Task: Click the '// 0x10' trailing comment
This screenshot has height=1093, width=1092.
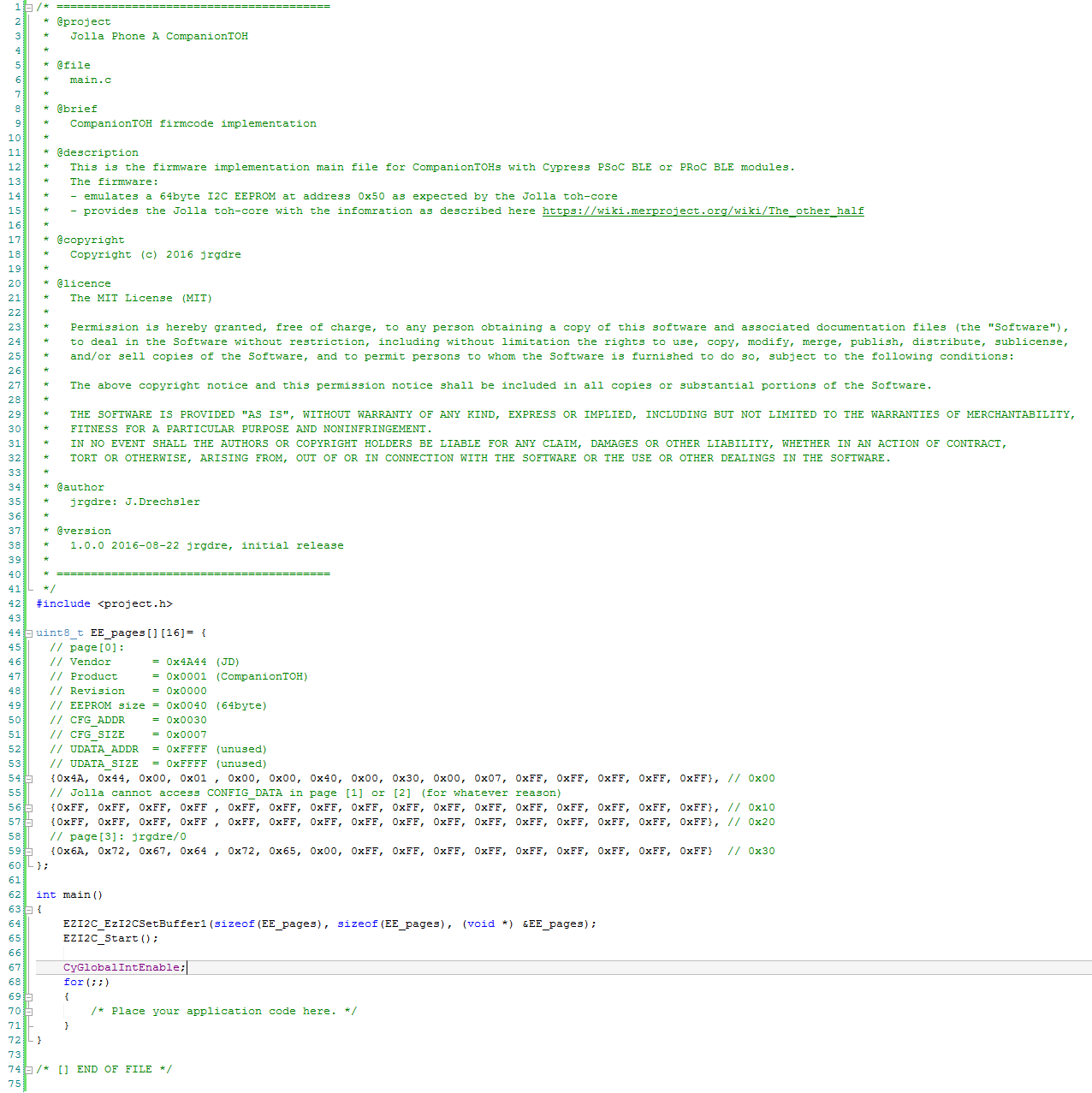Action: pos(751,807)
